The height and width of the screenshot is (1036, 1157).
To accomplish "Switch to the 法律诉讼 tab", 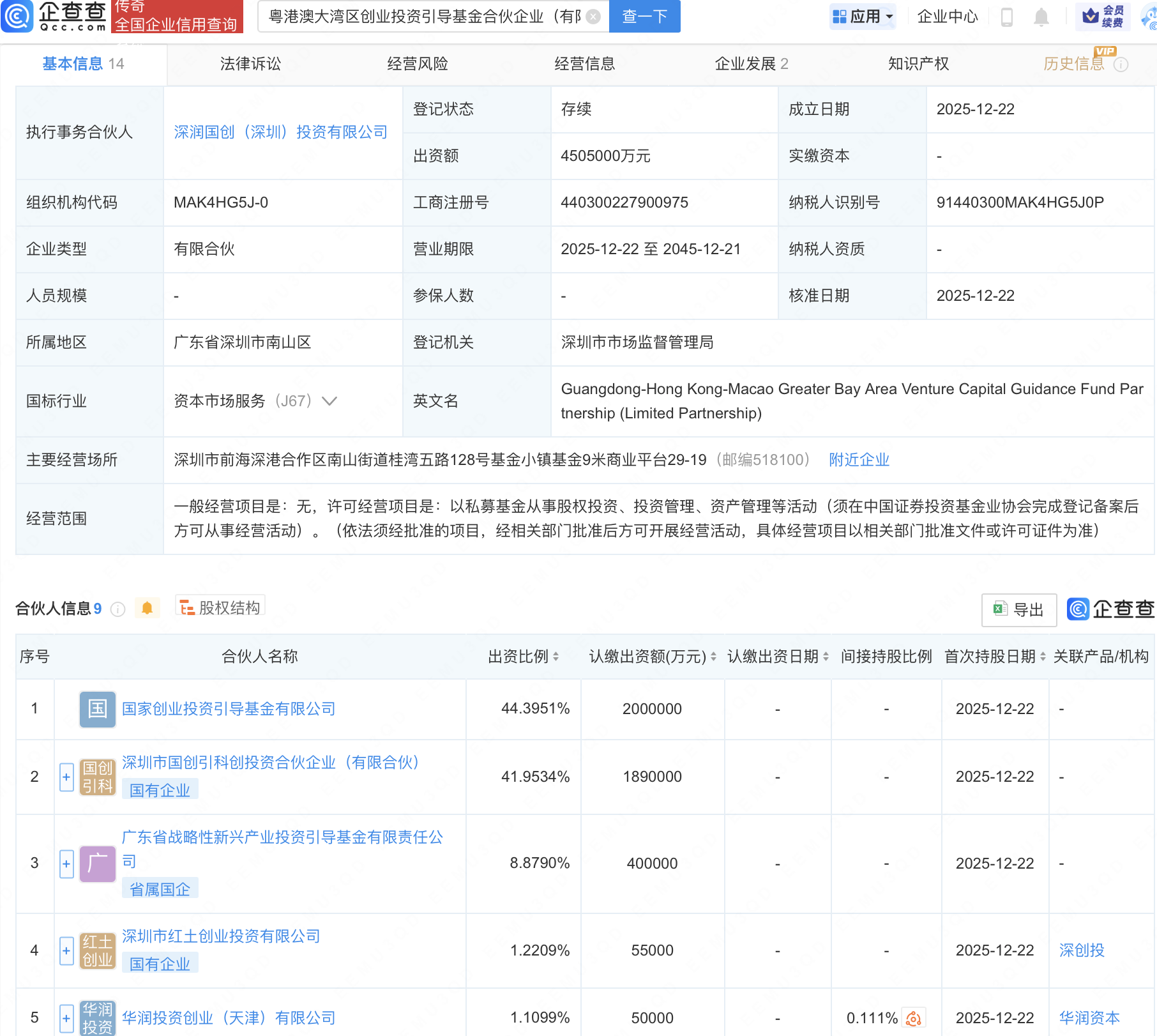I will [x=250, y=64].
